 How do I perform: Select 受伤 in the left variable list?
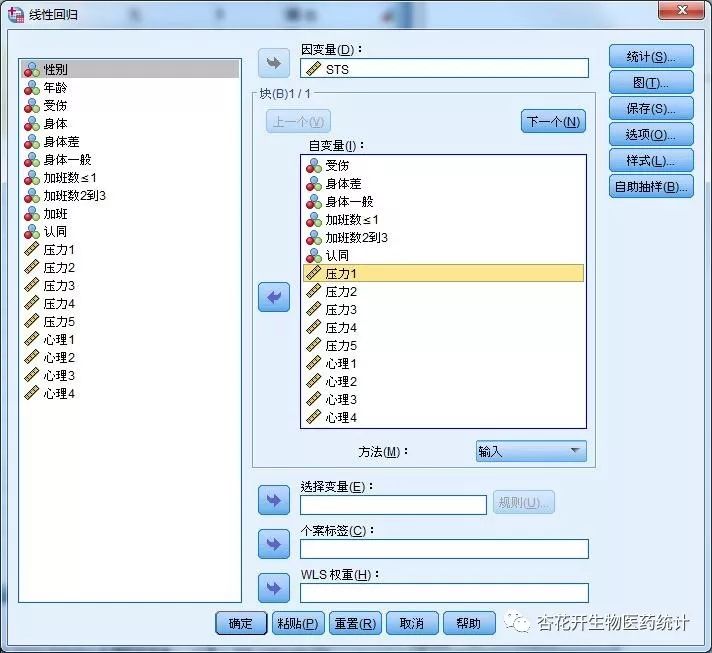[130, 105]
